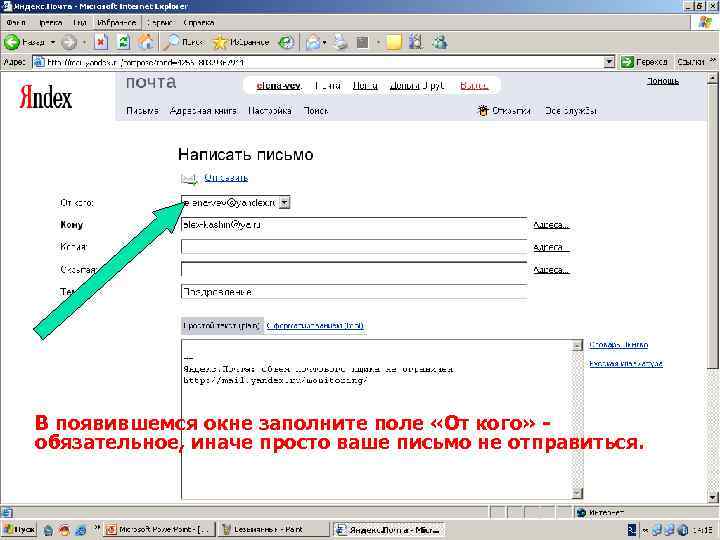Image resolution: width=720 pixels, height=540 pixels.
Task: Open Favorites (Избранное) star toolbar button
Action: 241,43
